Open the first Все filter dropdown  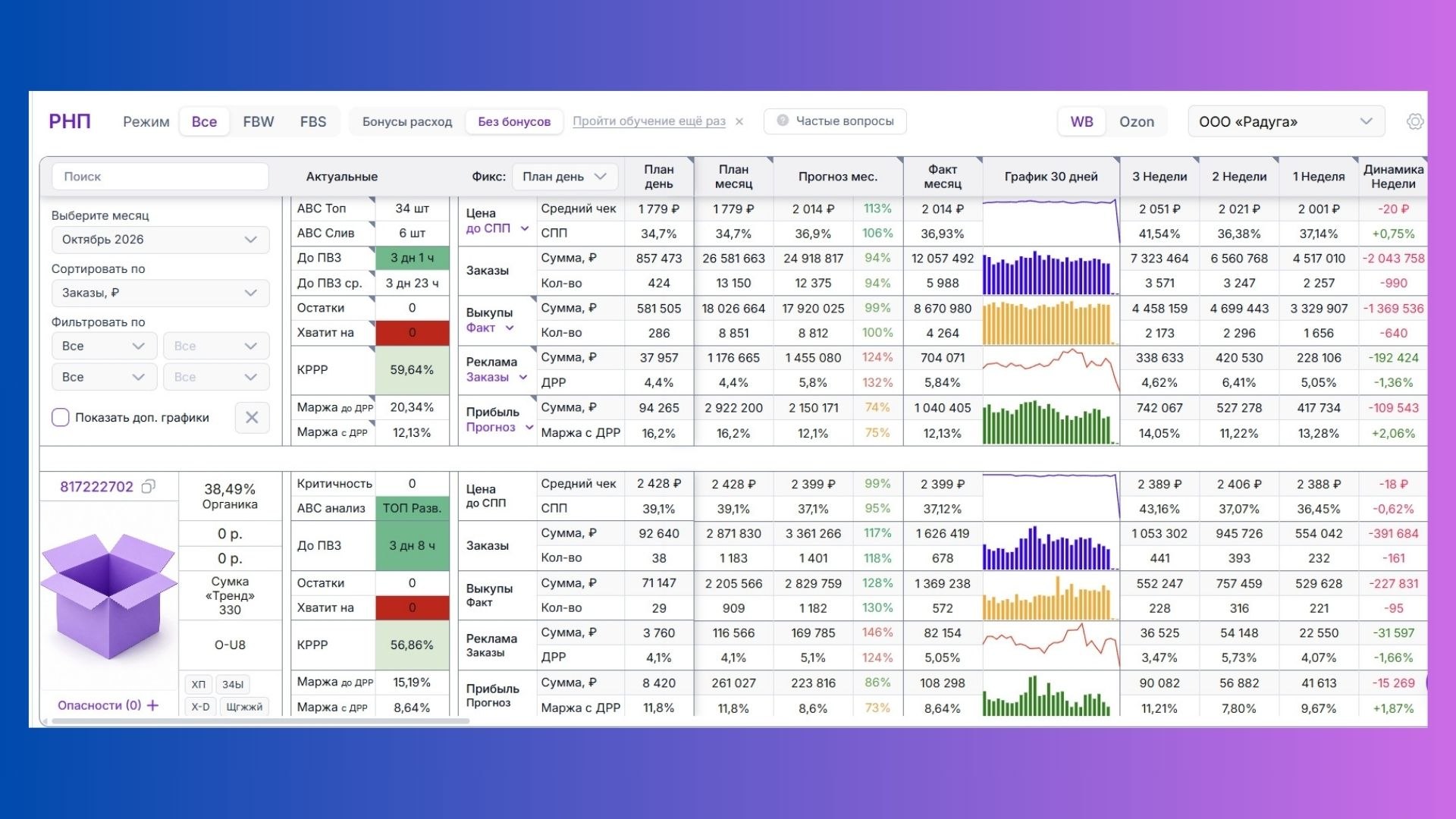click(104, 346)
